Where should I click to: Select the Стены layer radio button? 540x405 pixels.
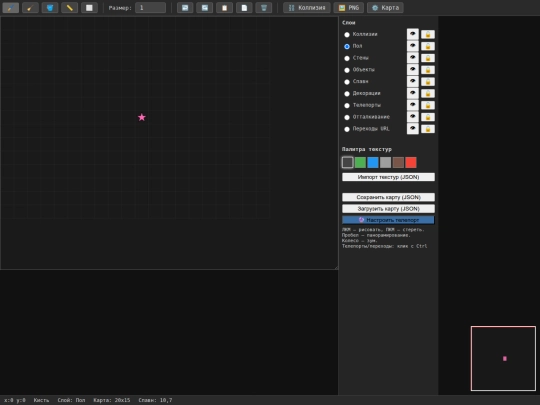click(x=347, y=58)
